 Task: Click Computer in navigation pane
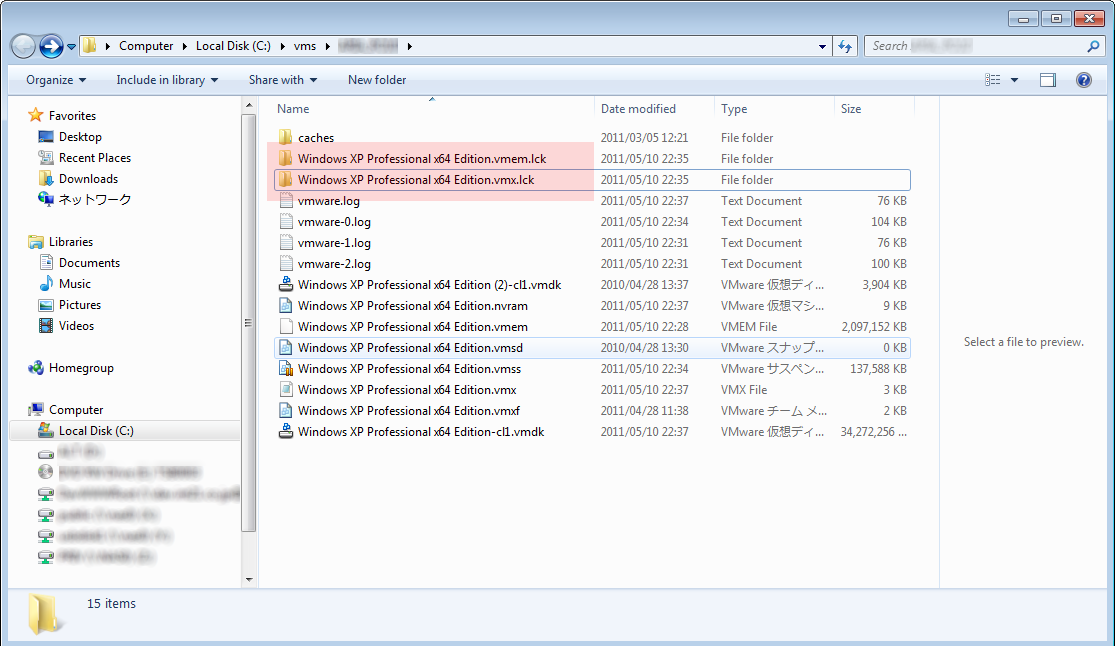click(x=76, y=410)
